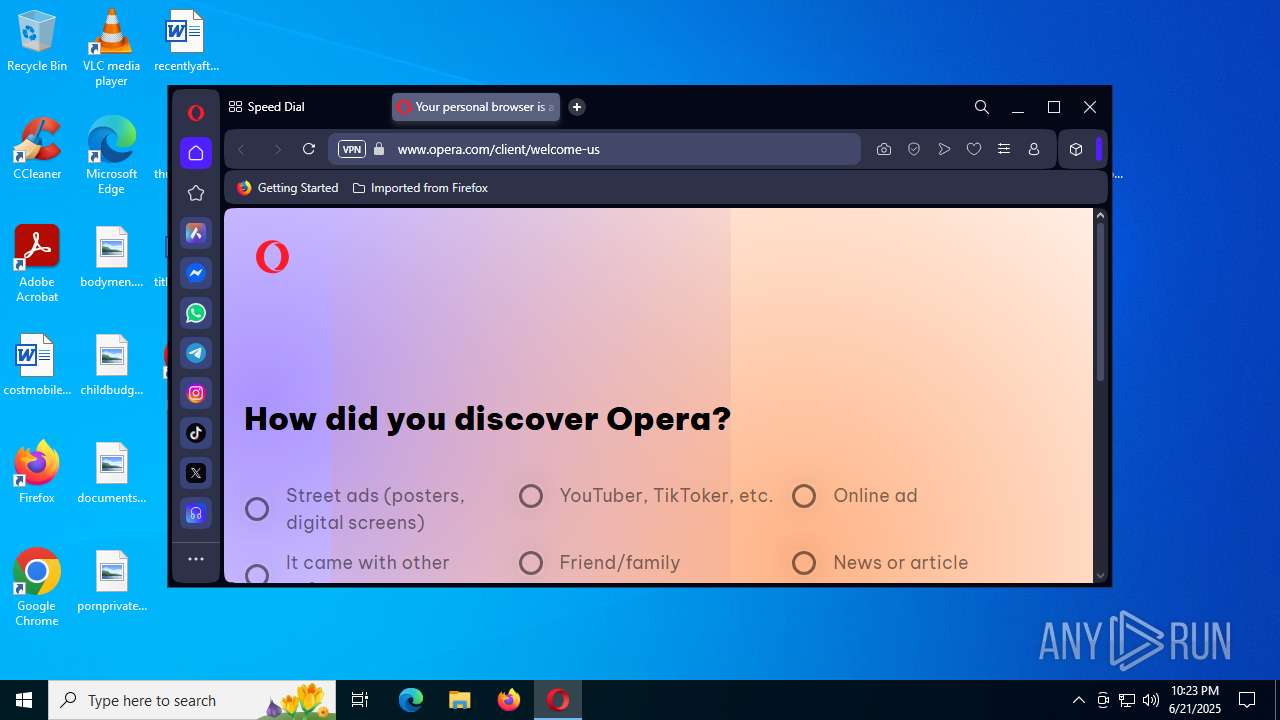Select the Online ad radio option
This screenshot has width=1280, height=720.
(x=804, y=496)
